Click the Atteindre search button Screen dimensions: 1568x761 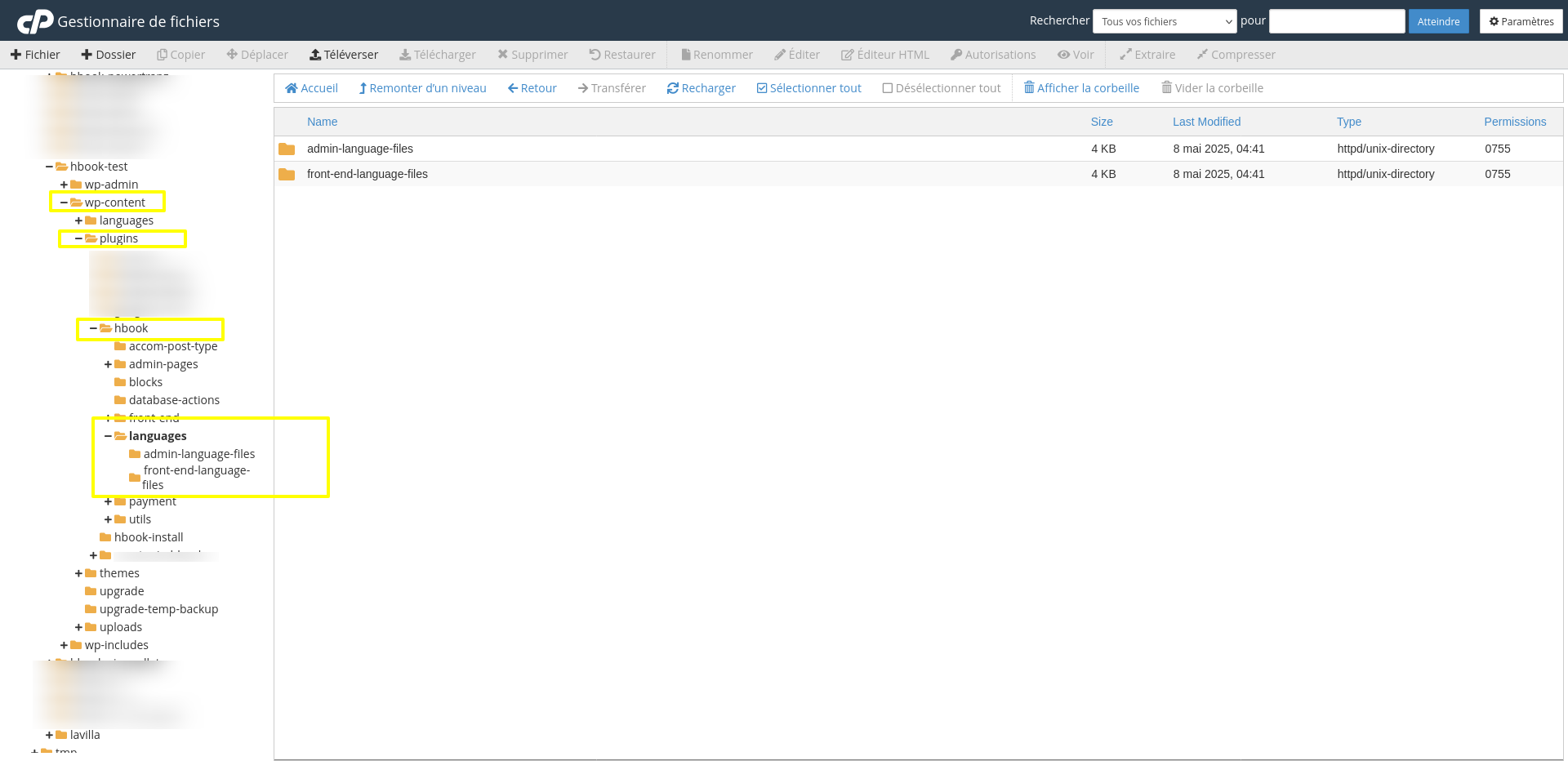1438,21
